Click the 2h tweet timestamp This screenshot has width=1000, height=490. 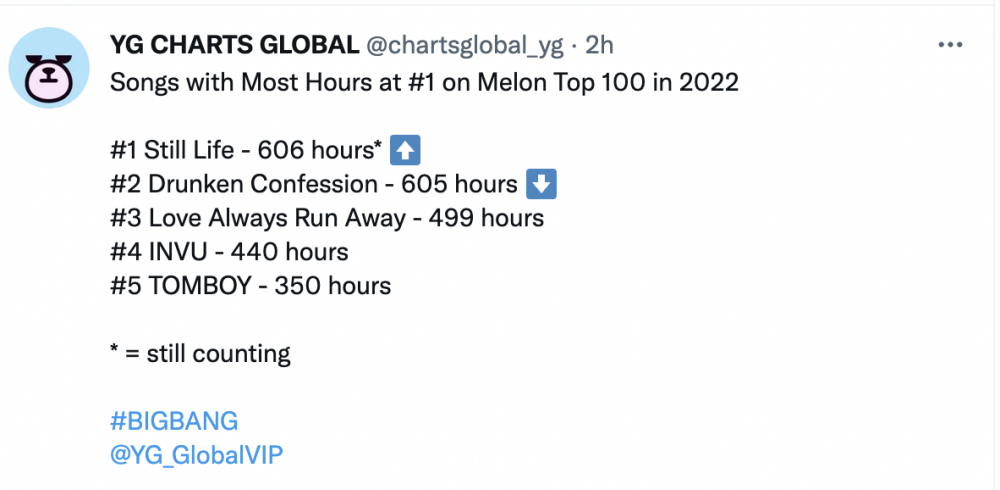(599, 45)
